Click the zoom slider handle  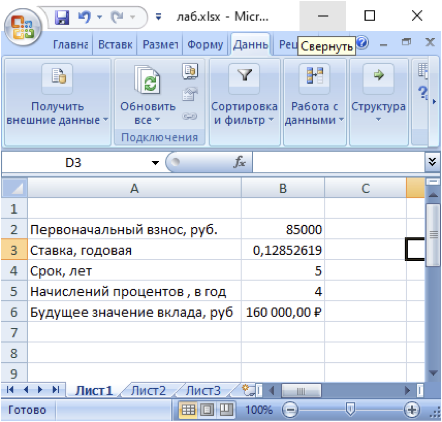(350, 409)
